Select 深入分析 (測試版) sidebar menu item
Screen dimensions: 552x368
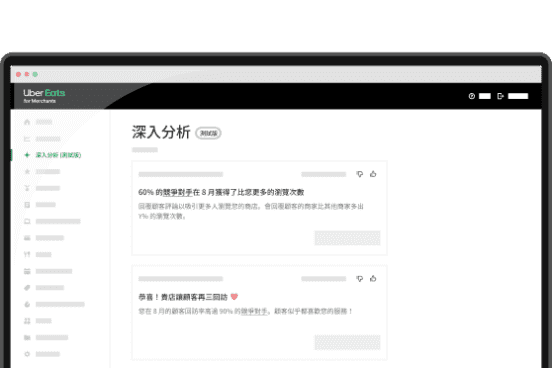[58, 155]
